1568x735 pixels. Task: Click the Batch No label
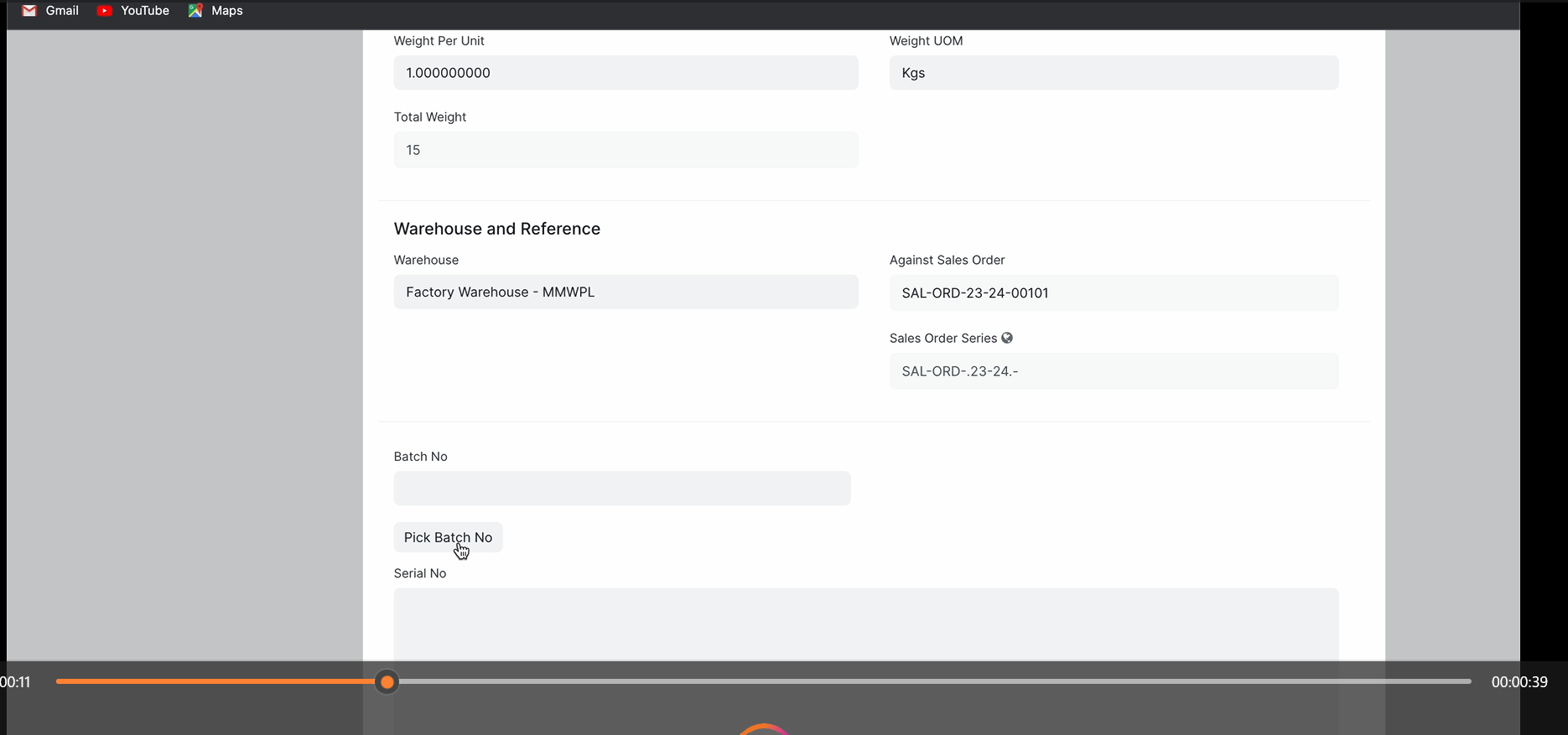point(421,457)
